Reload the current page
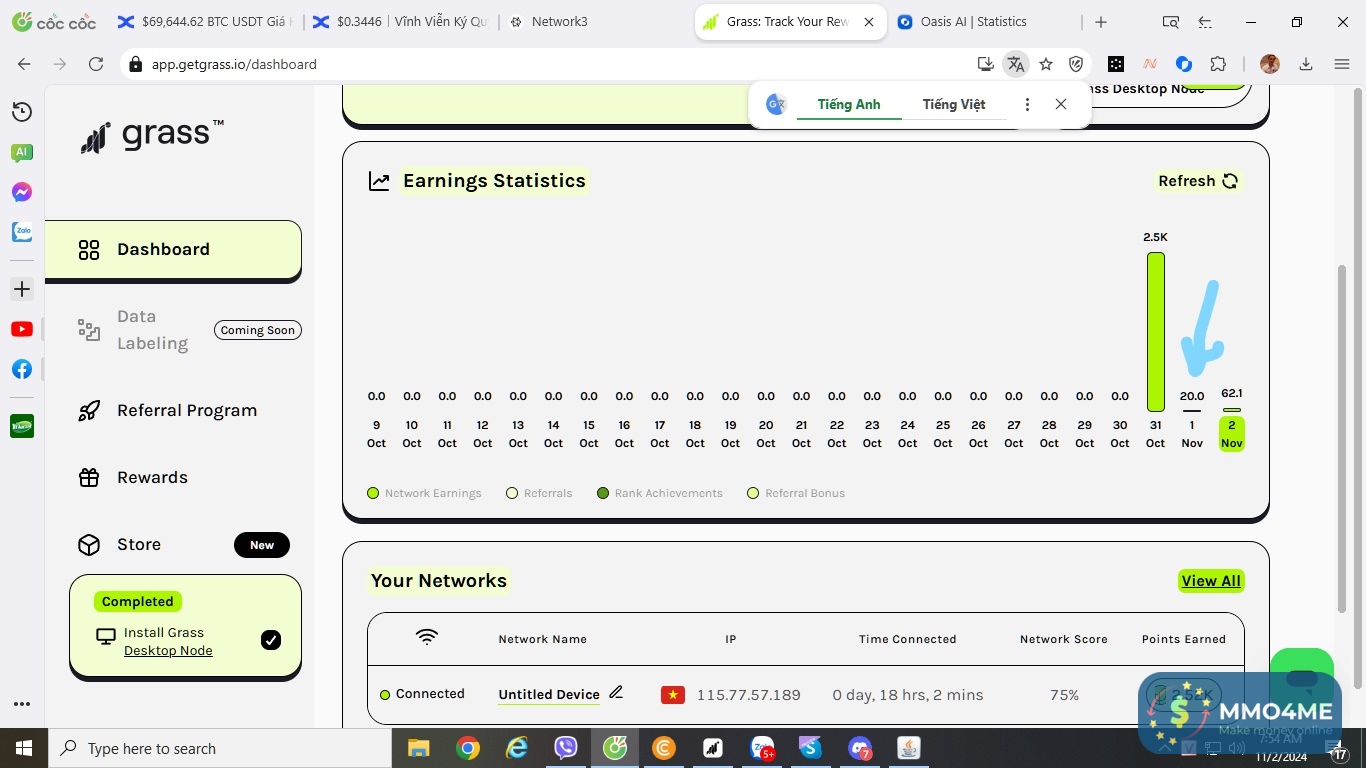The width and height of the screenshot is (1366, 768). coord(96,64)
